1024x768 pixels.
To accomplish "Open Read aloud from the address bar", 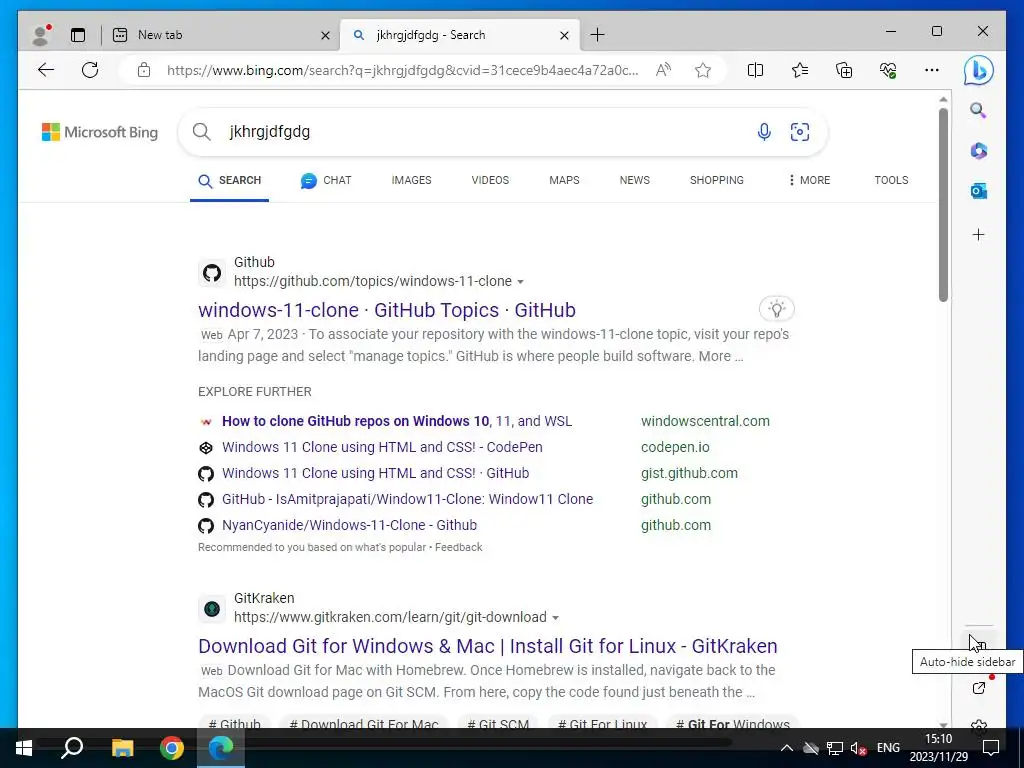I will [x=663, y=70].
